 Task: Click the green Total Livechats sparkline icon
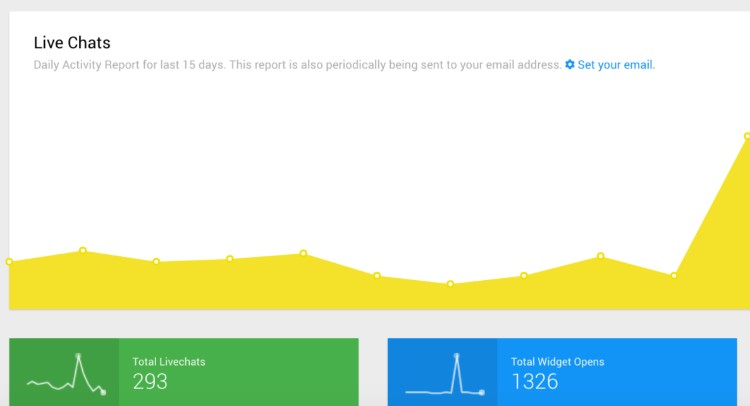click(65, 374)
